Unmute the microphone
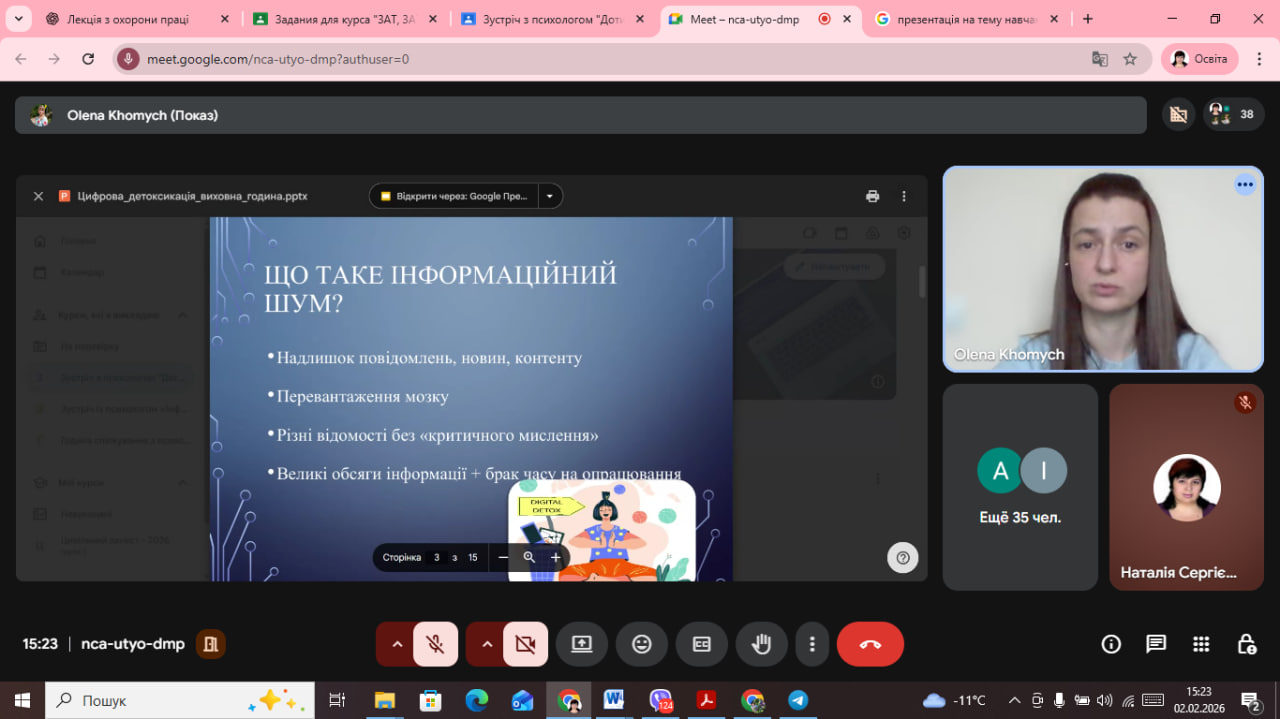This screenshot has height=719, width=1280. tap(435, 644)
